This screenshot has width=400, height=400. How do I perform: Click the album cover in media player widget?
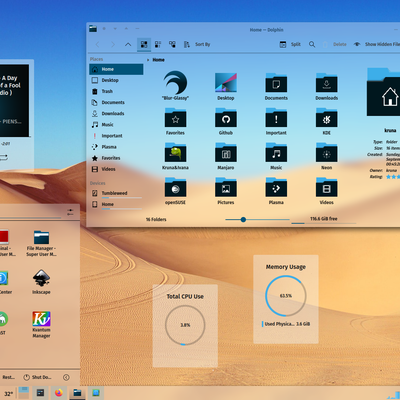coord(14,101)
